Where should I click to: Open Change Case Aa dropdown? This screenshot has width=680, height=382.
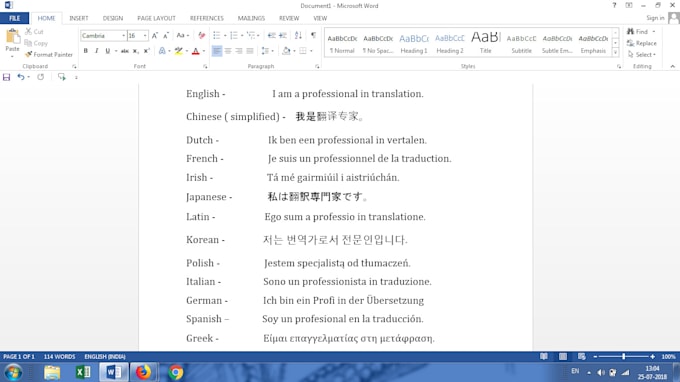click(x=183, y=36)
